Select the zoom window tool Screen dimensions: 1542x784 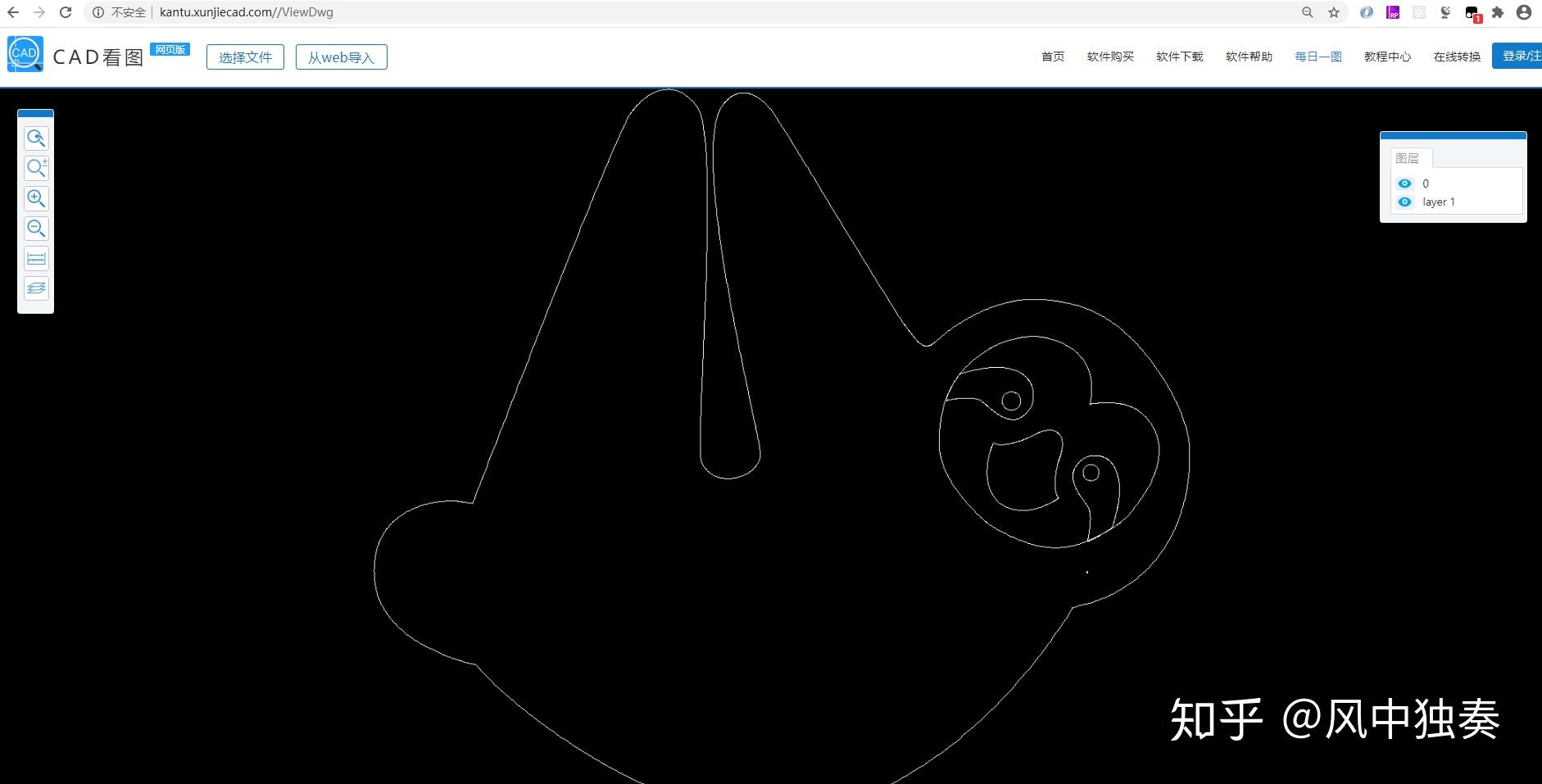[36, 168]
